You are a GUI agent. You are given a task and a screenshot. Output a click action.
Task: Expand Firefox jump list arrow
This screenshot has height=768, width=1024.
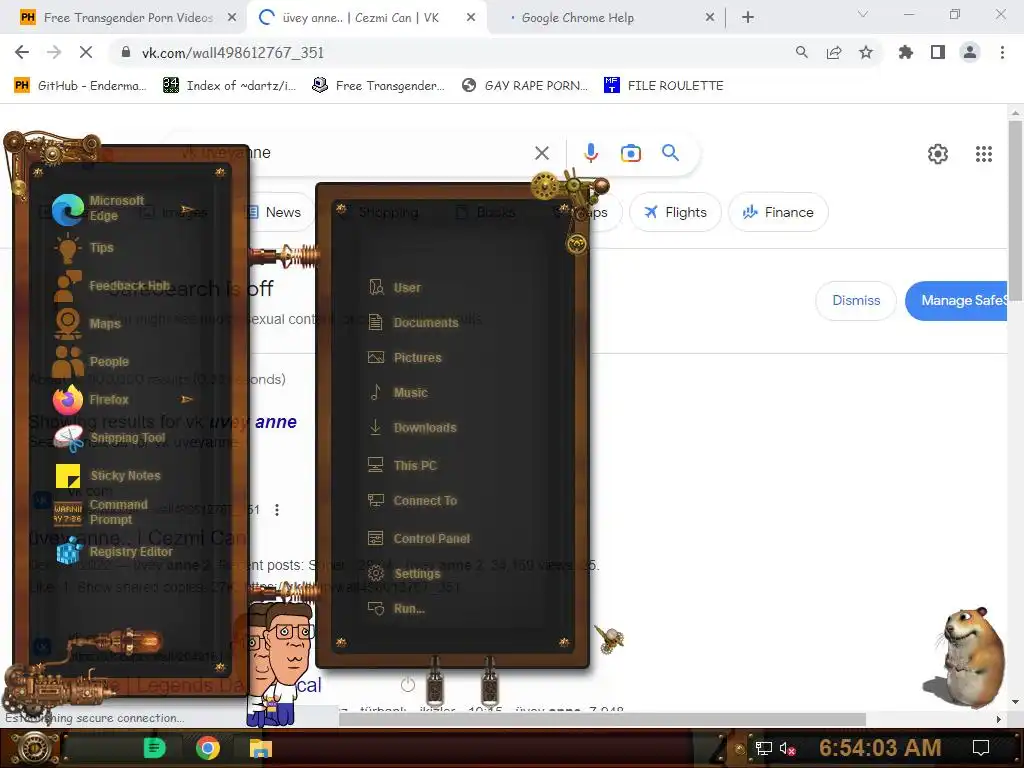click(187, 399)
